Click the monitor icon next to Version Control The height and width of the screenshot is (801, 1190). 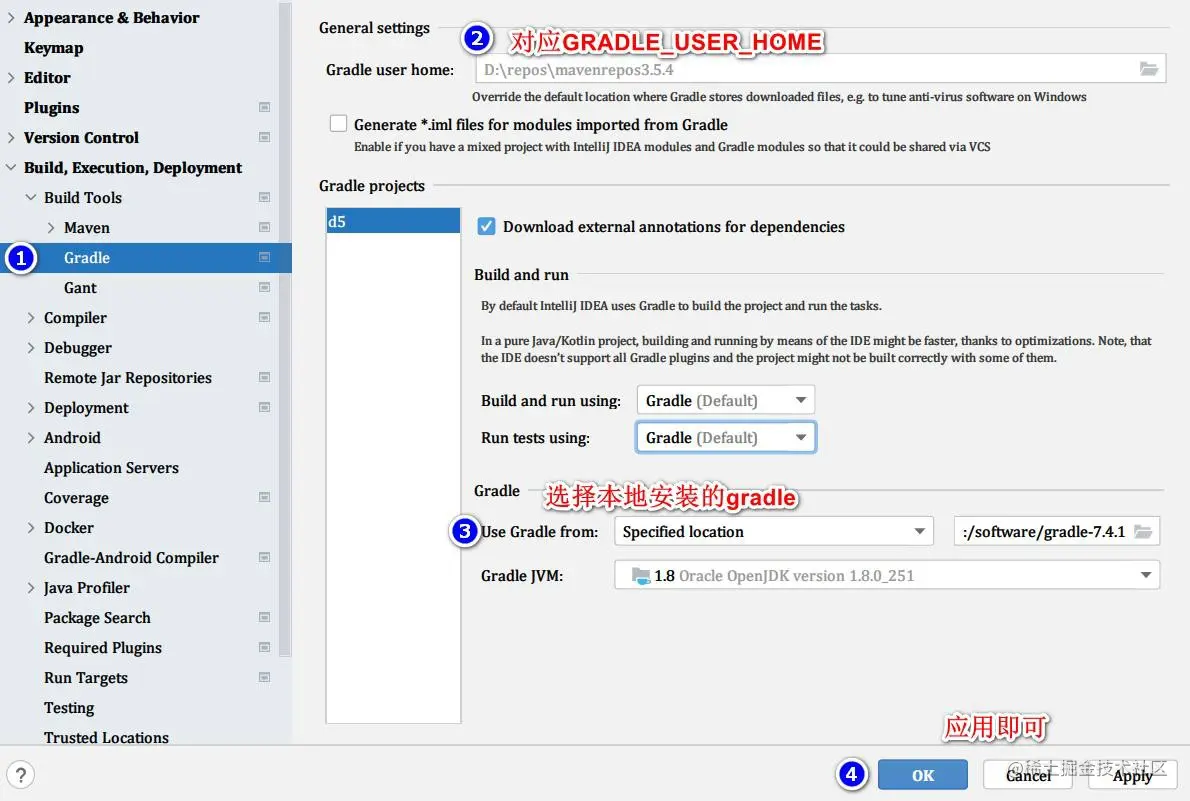(x=264, y=137)
